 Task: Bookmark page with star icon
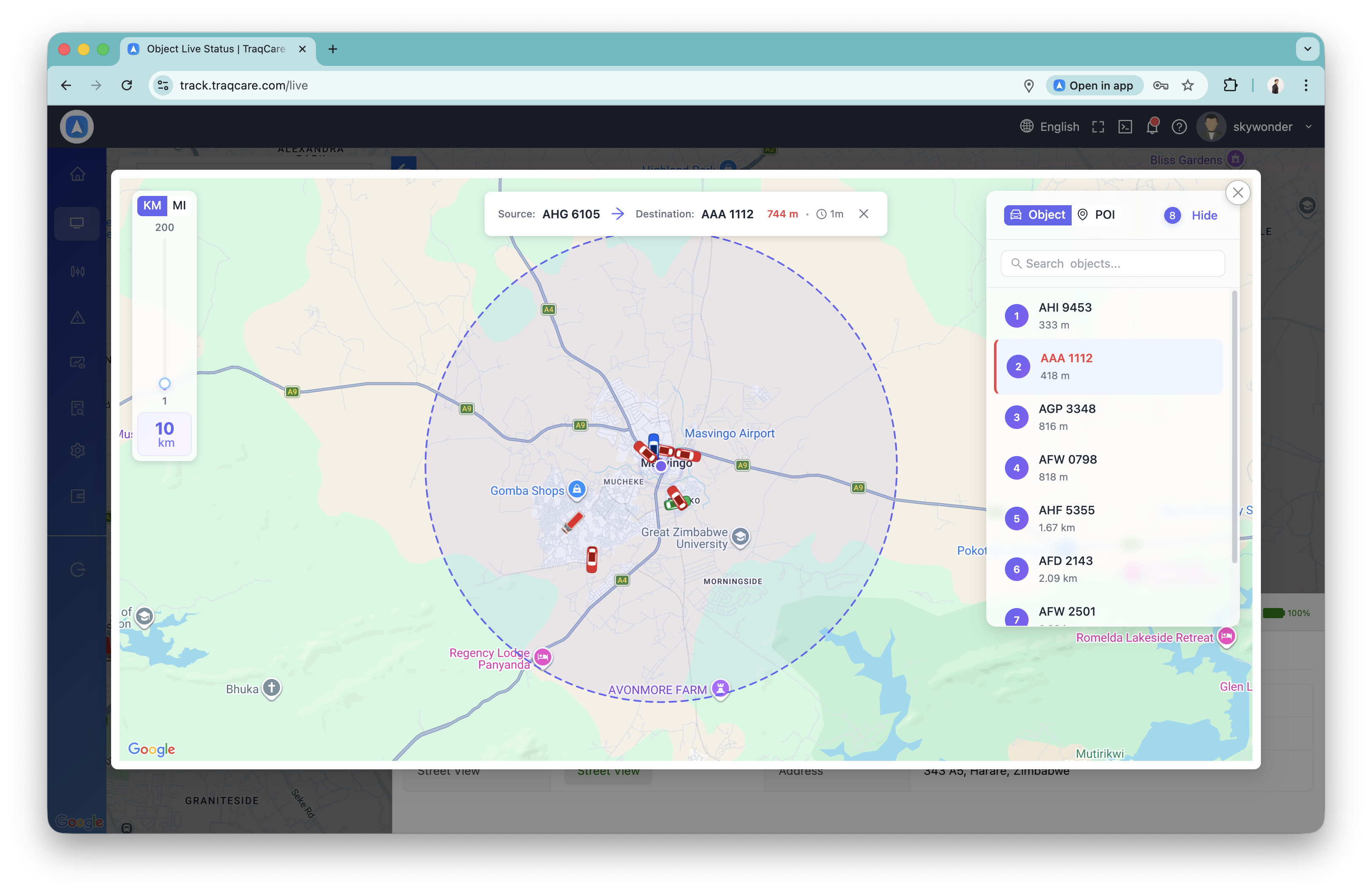tap(1188, 86)
